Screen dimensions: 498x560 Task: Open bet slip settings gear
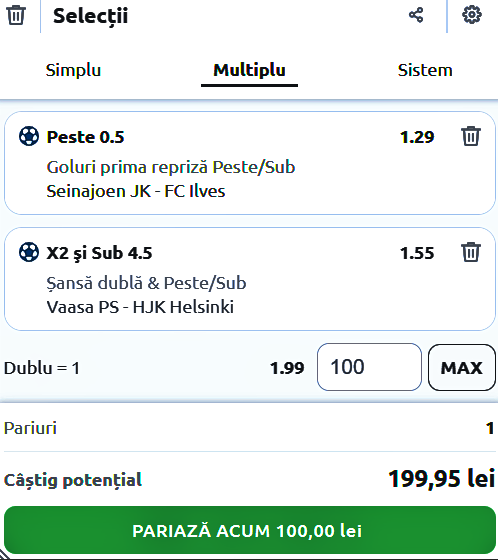pyautogui.click(x=472, y=15)
